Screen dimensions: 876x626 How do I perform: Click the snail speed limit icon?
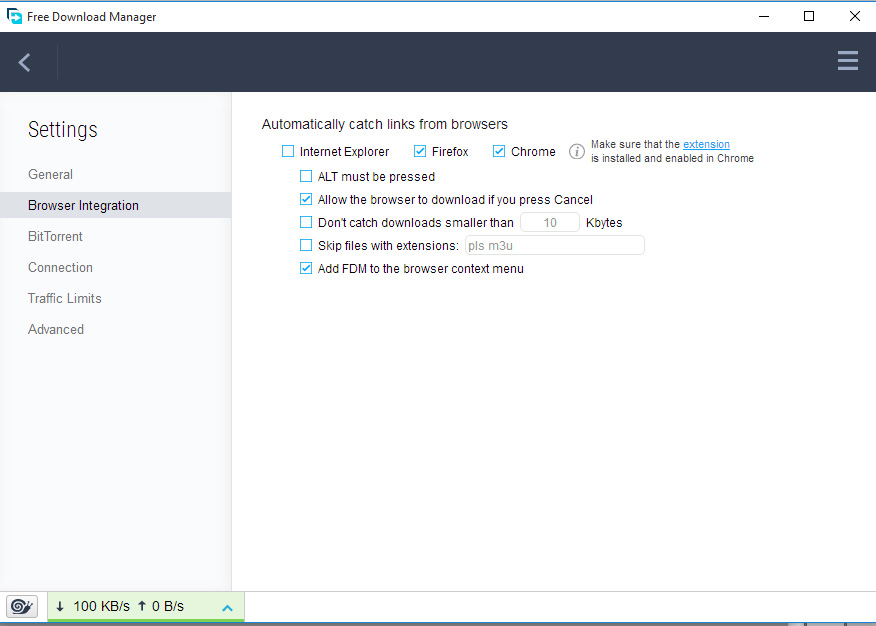(21, 606)
